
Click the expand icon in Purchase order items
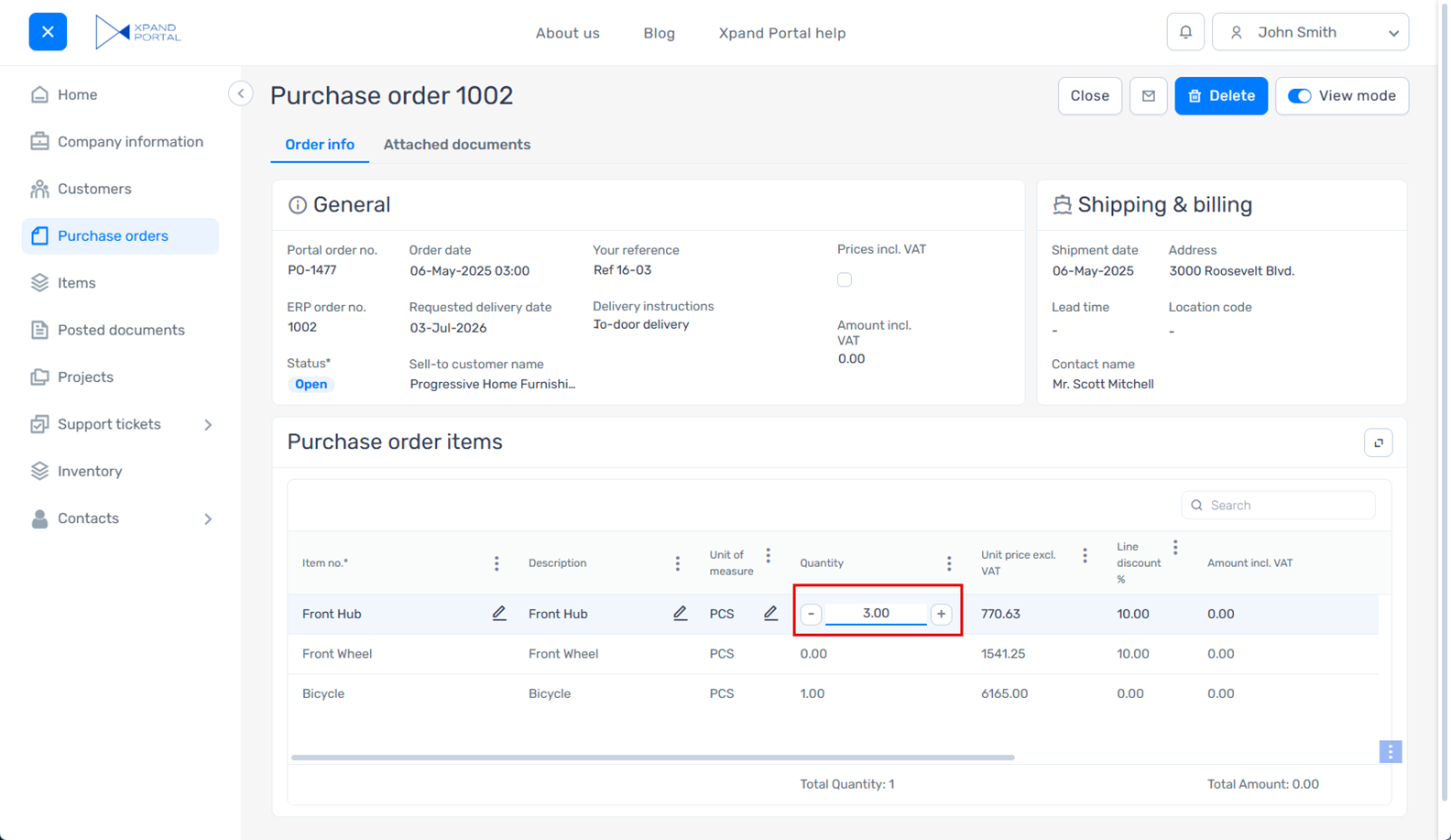coord(1378,442)
